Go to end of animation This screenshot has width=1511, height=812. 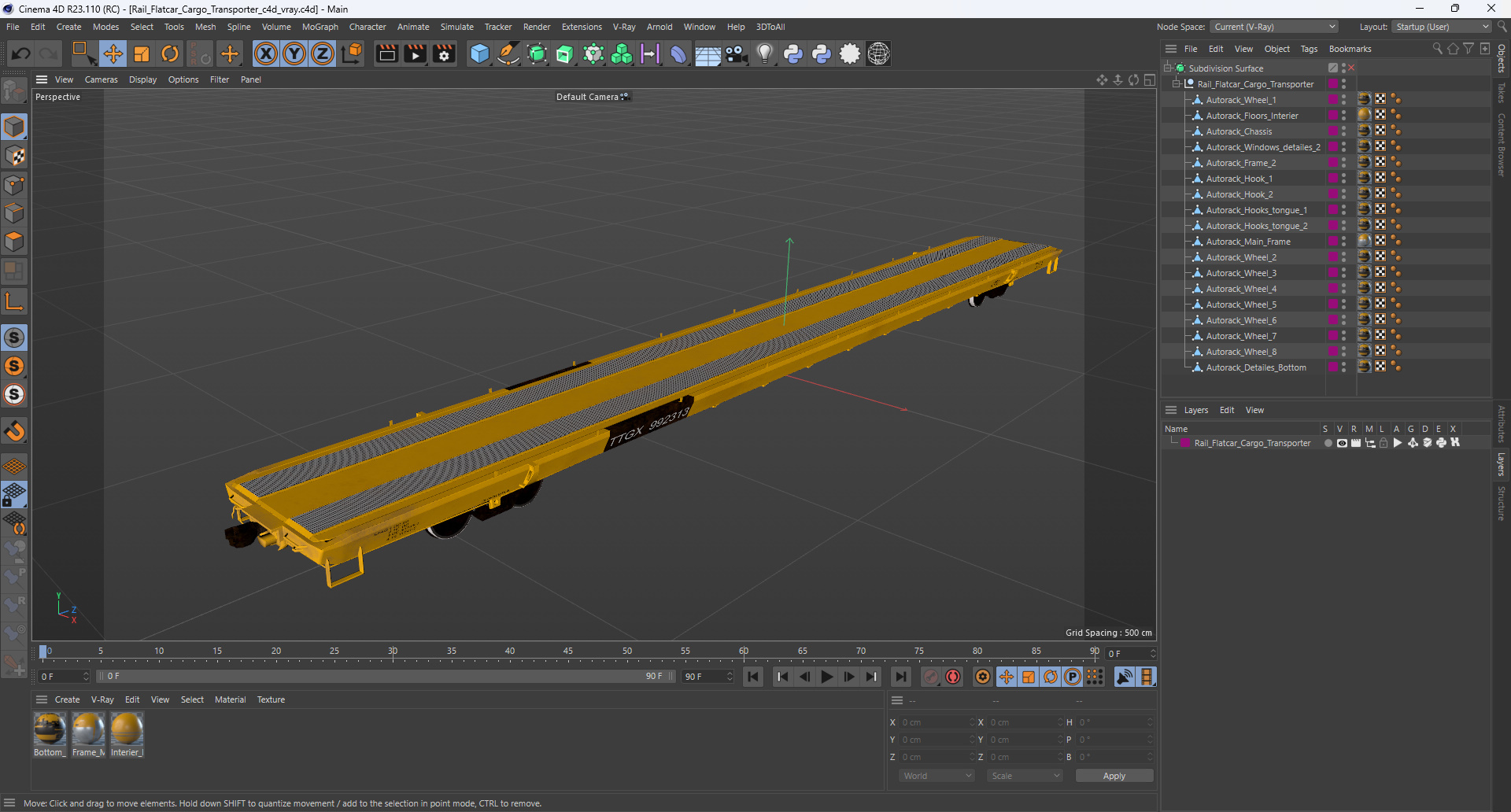(900, 677)
